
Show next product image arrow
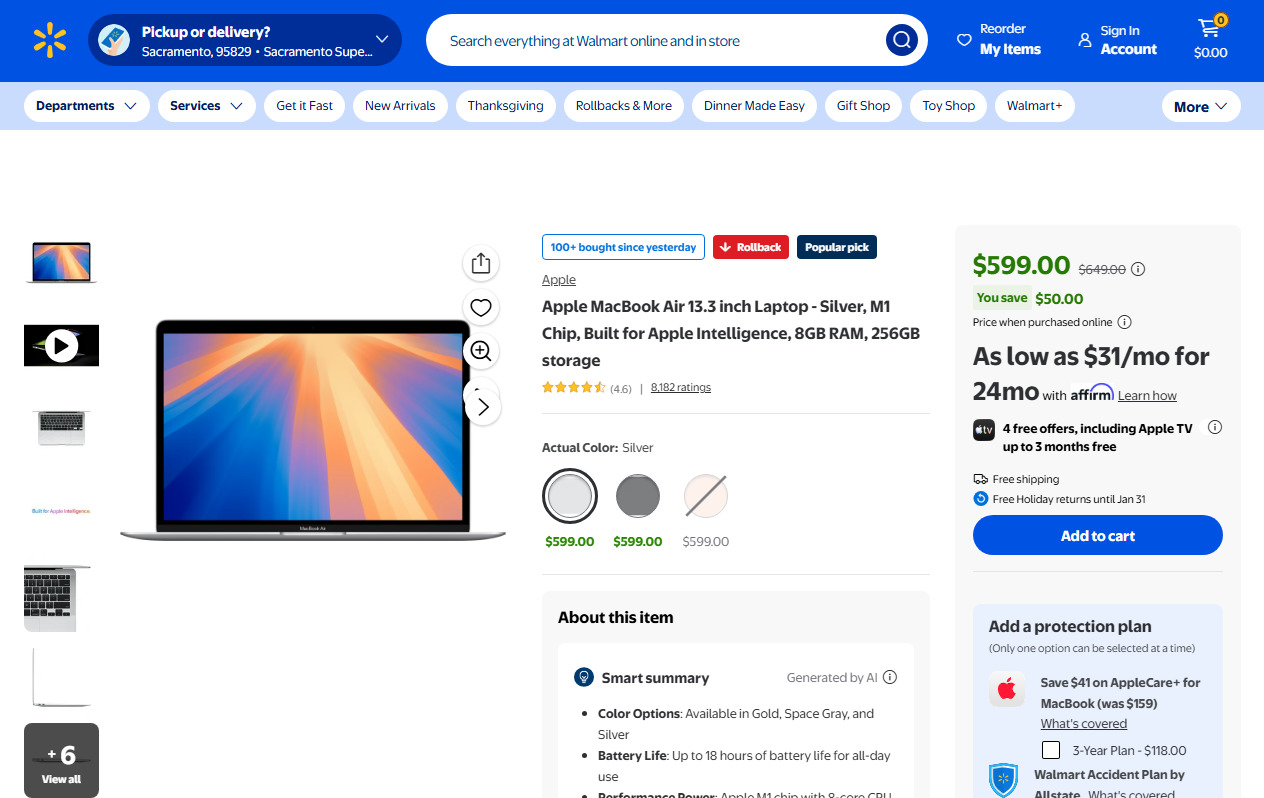click(x=483, y=406)
